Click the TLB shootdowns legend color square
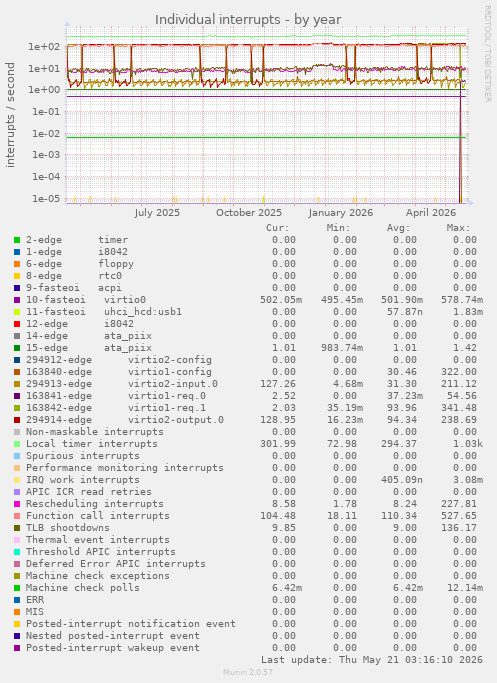497x683 pixels. 17,528
